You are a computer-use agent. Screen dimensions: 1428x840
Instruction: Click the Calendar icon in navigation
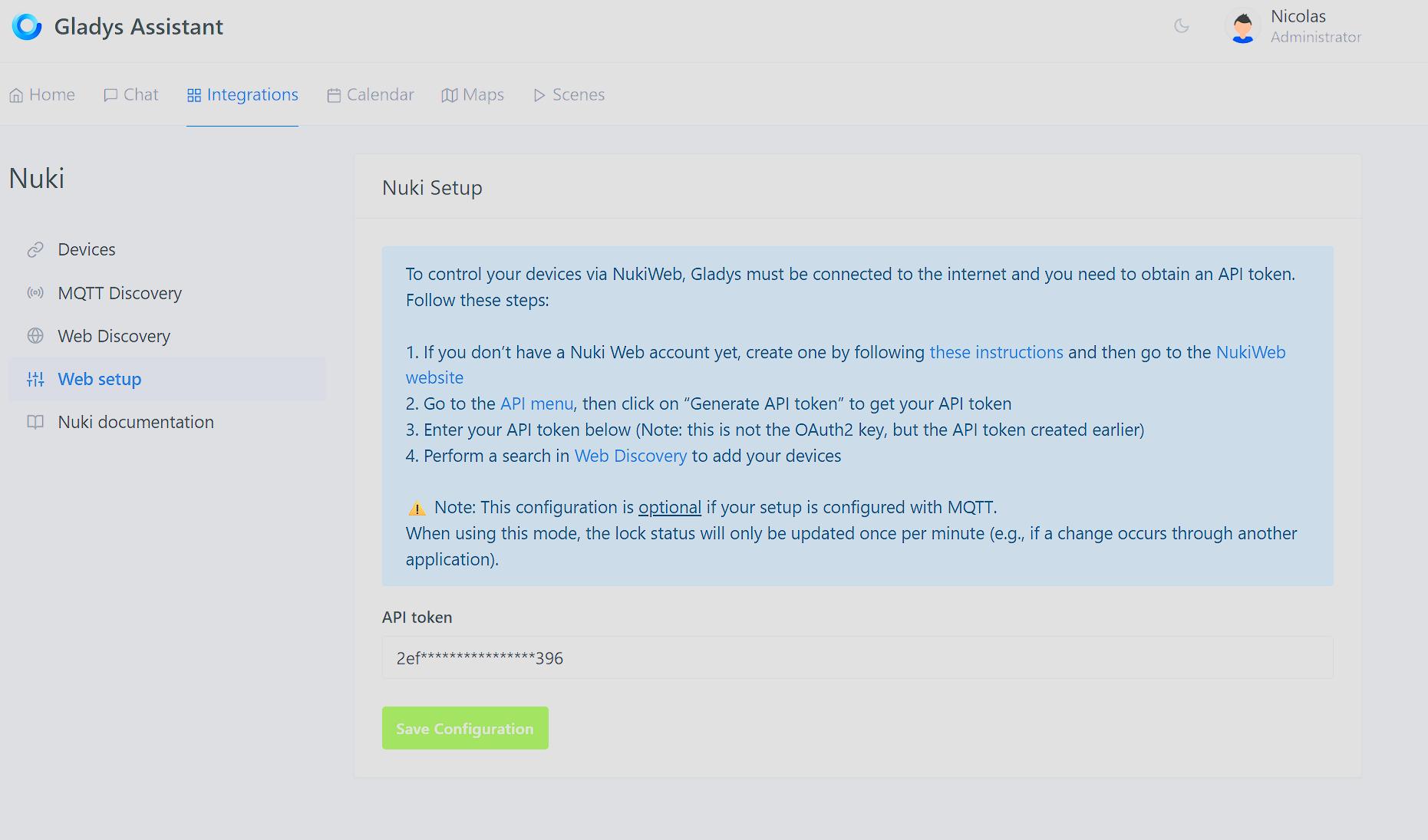tap(333, 94)
